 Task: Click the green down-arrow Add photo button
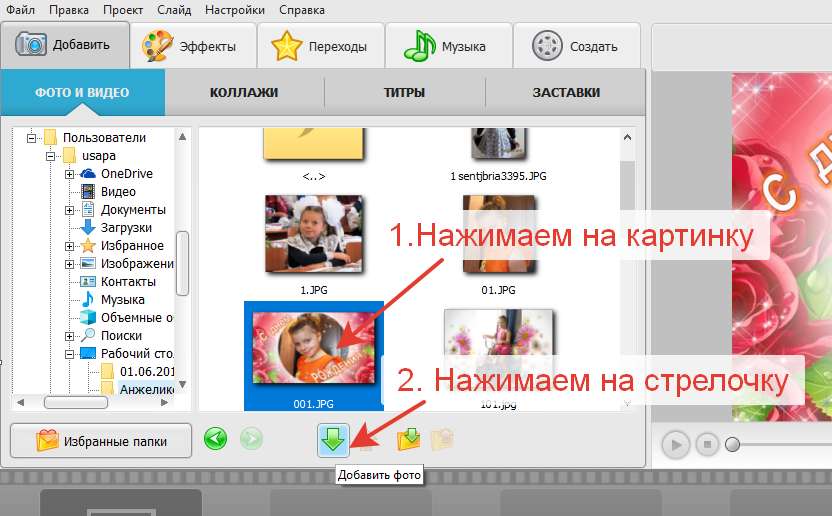333,440
